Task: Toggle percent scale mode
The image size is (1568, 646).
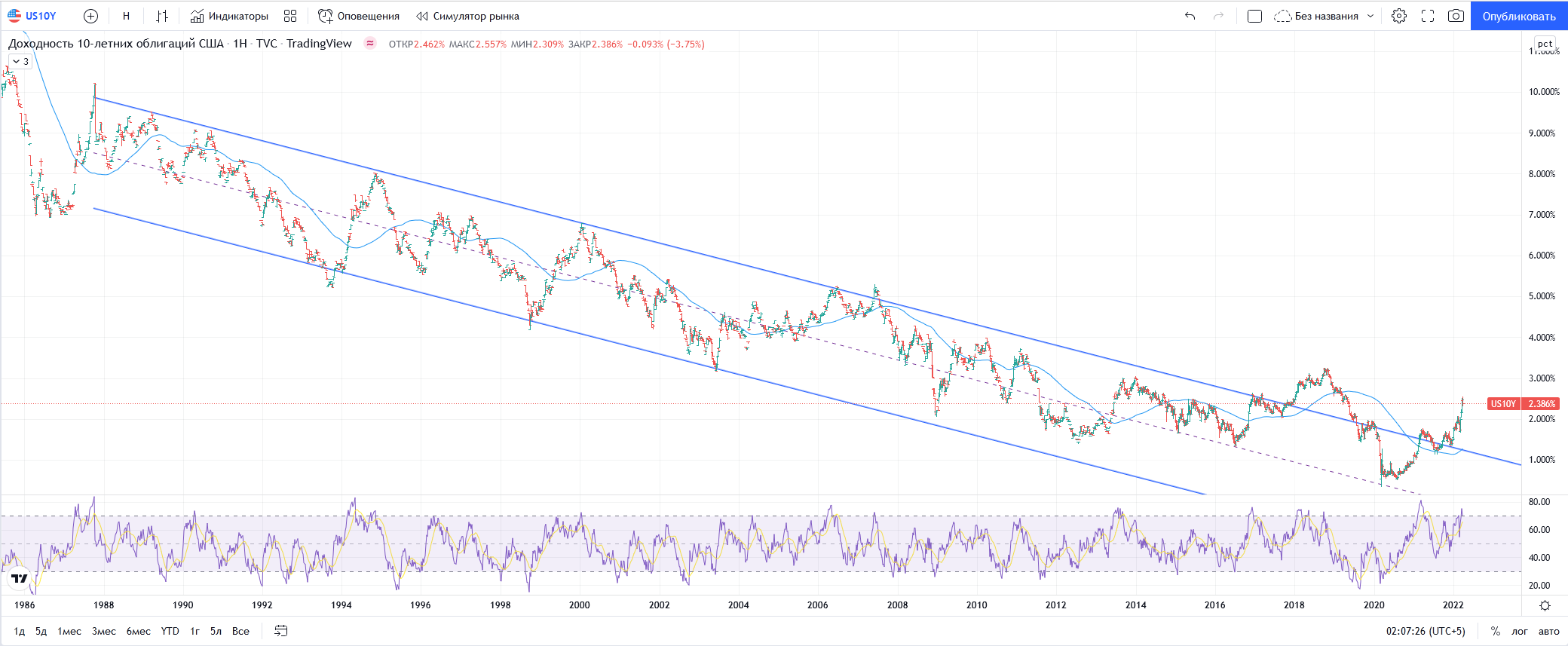Action: coord(1496,631)
